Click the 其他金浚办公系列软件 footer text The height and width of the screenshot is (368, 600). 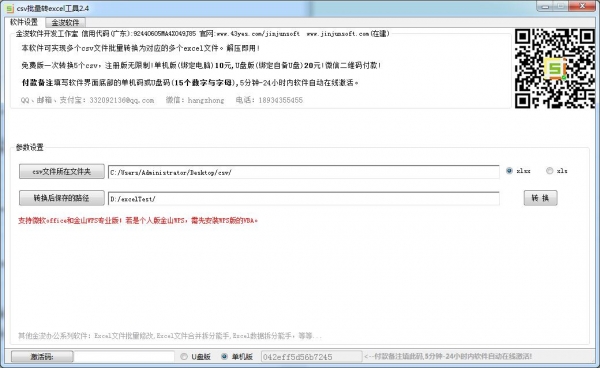coord(170,336)
